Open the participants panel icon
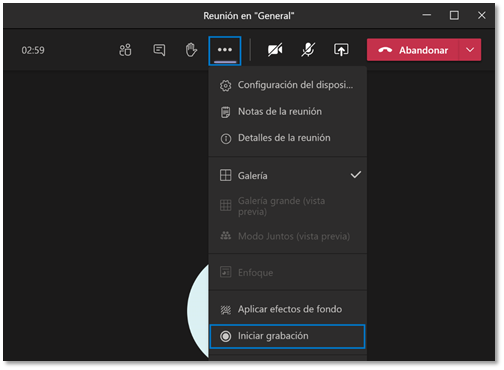Screen dimensions: 504x370 [x=125, y=50]
